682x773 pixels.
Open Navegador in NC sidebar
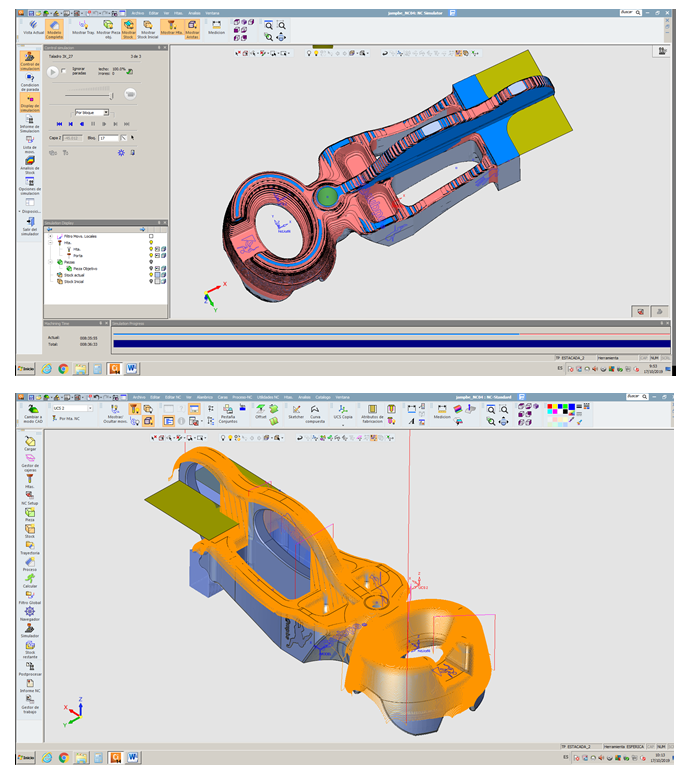[30, 614]
